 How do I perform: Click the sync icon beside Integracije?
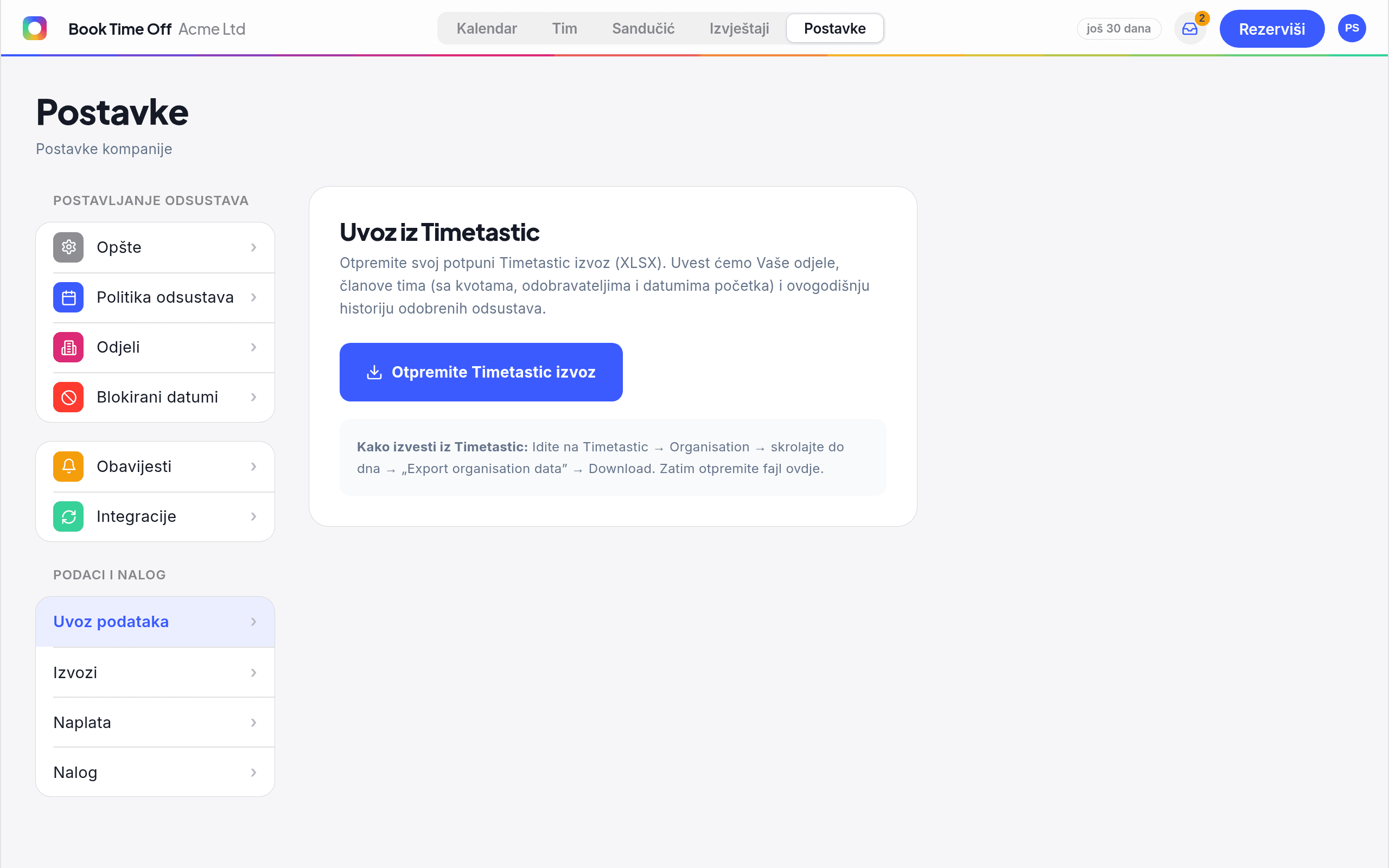(68, 516)
